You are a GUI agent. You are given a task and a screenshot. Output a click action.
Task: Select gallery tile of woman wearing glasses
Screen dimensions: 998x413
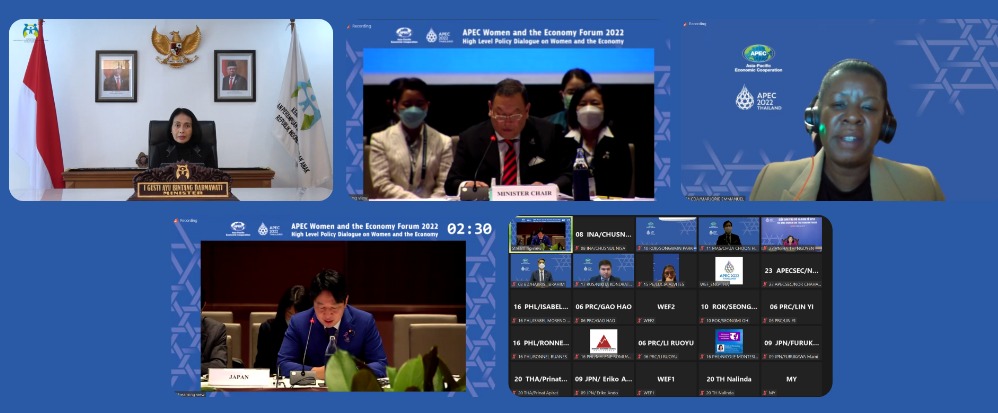[x=666, y=270]
